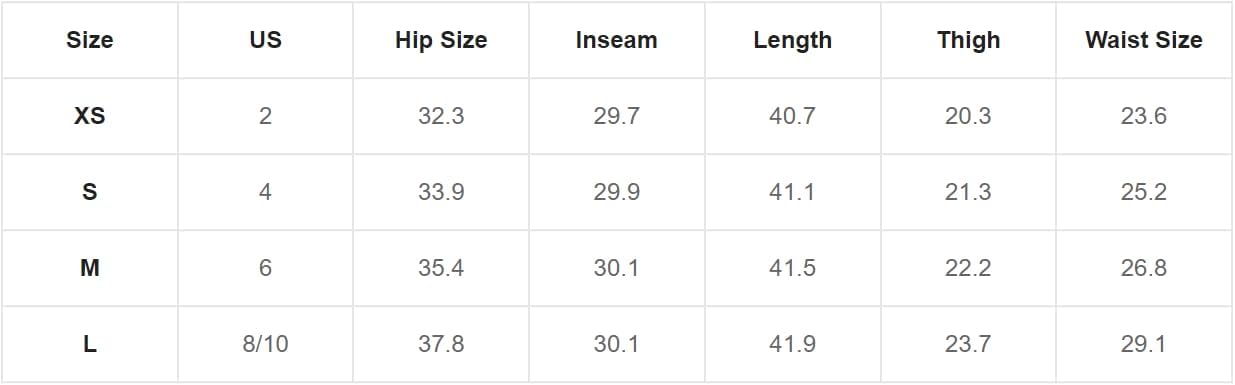The image size is (1235, 385).
Task: Select the Thigh column header
Action: coord(968,40)
